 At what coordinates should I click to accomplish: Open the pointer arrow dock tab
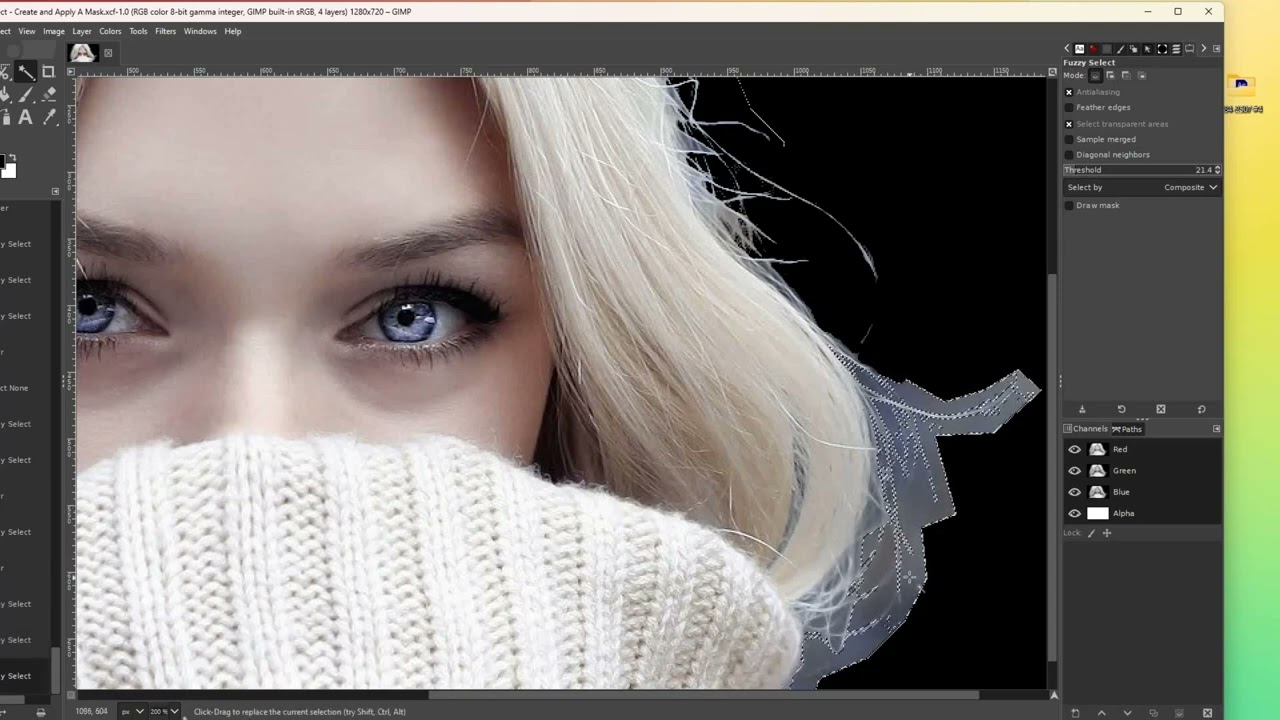[1147, 49]
